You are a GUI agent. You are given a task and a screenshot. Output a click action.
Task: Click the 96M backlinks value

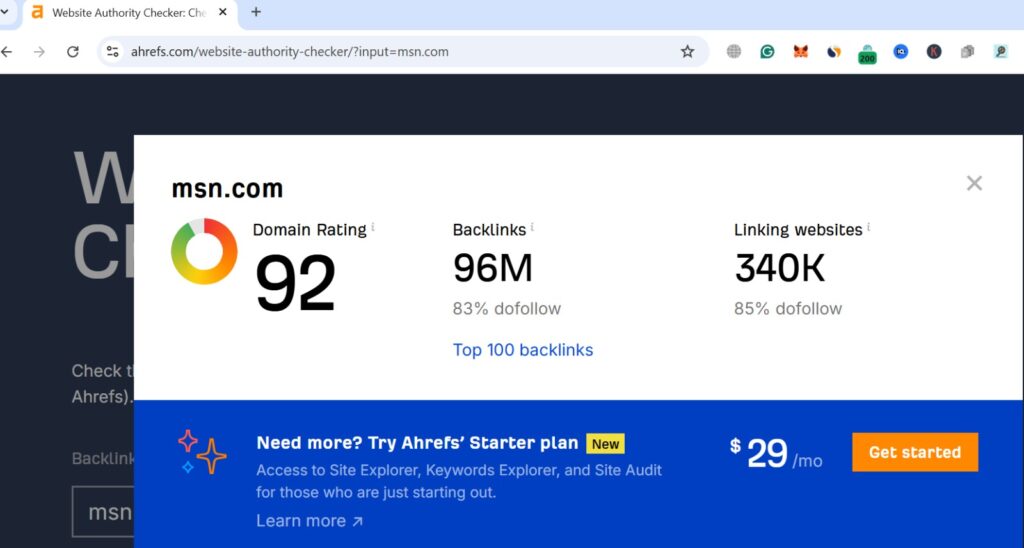(x=493, y=268)
